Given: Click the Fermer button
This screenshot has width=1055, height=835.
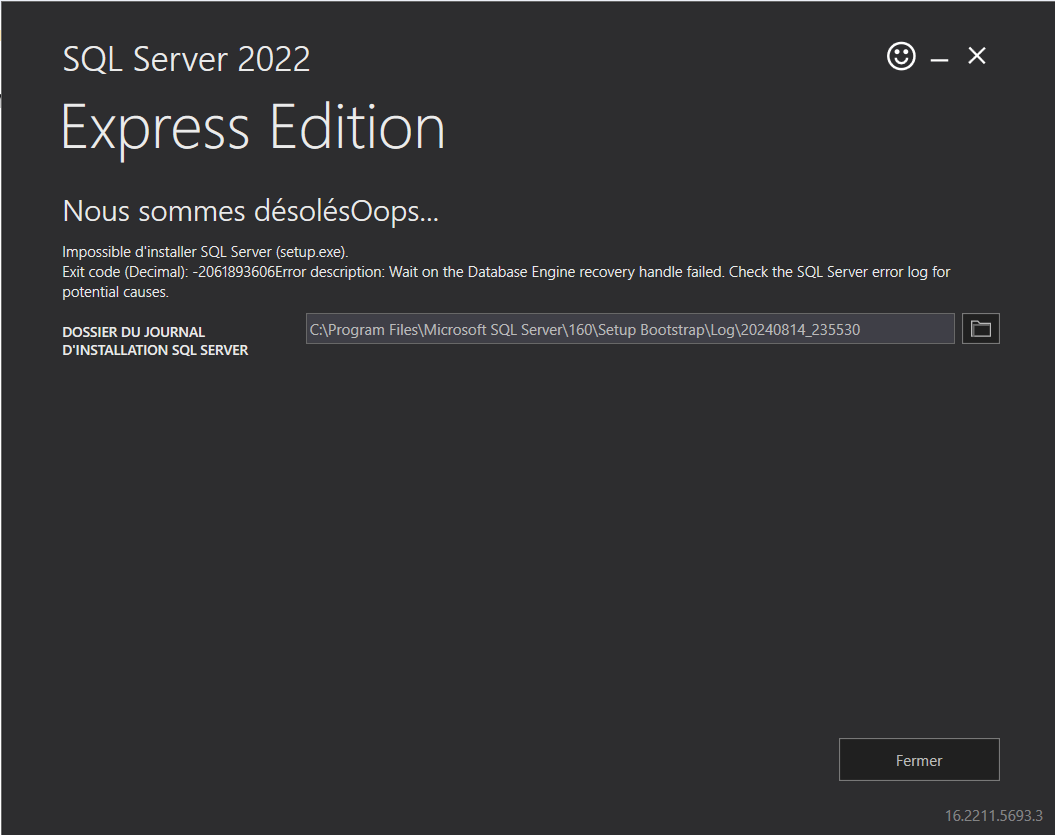Looking at the screenshot, I should pyautogui.click(x=919, y=760).
